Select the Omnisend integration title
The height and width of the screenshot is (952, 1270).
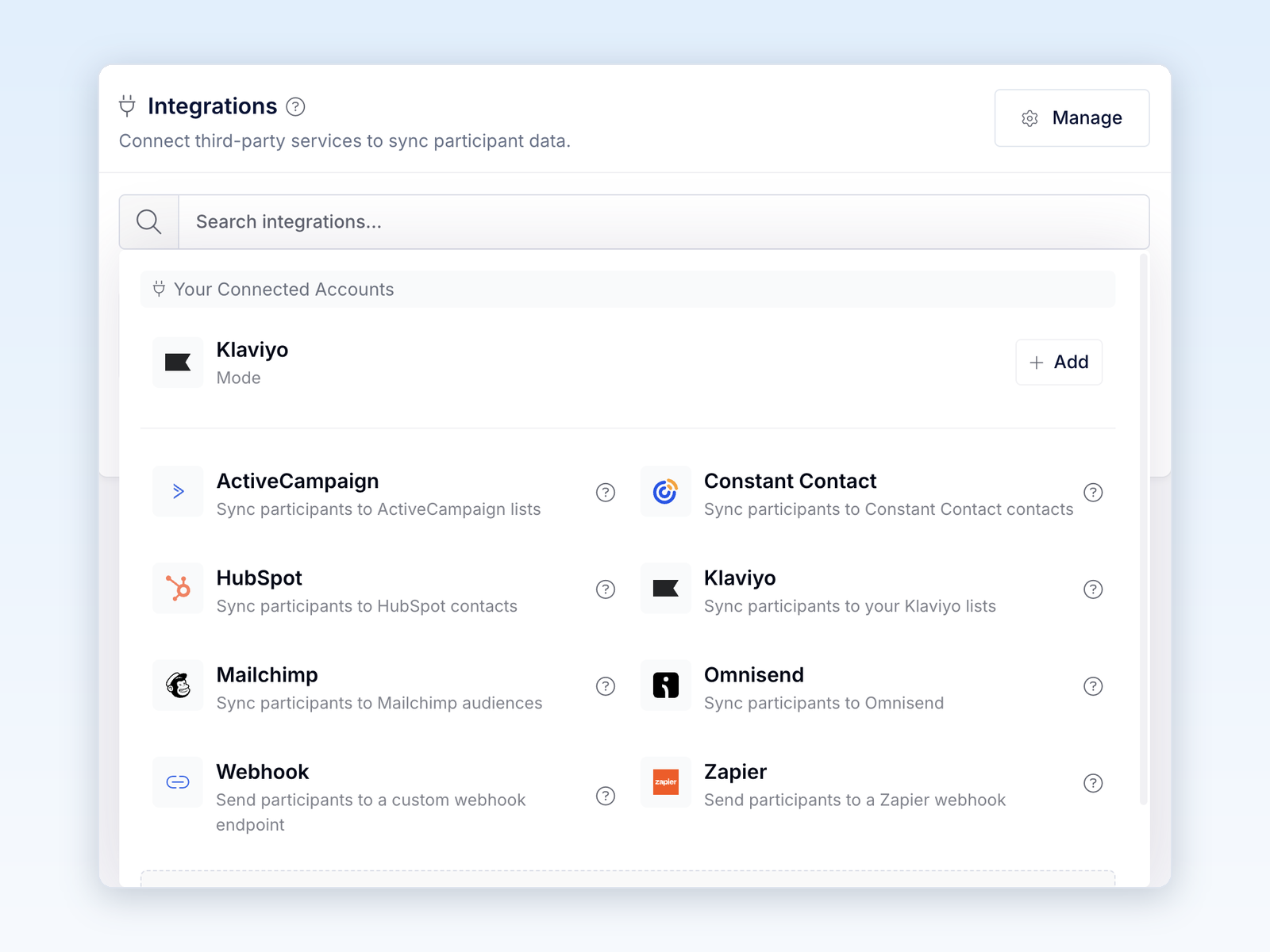(x=754, y=675)
